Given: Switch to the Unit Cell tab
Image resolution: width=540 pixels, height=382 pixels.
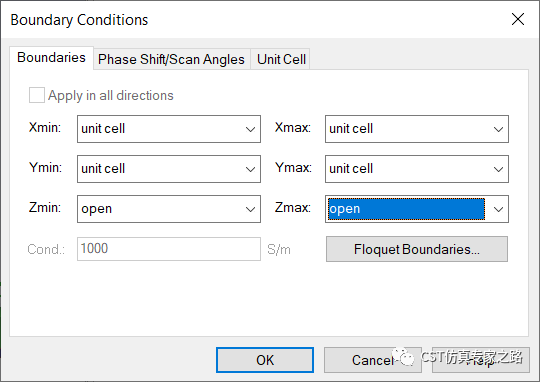Looking at the screenshot, I should click(x=281, y=59).
